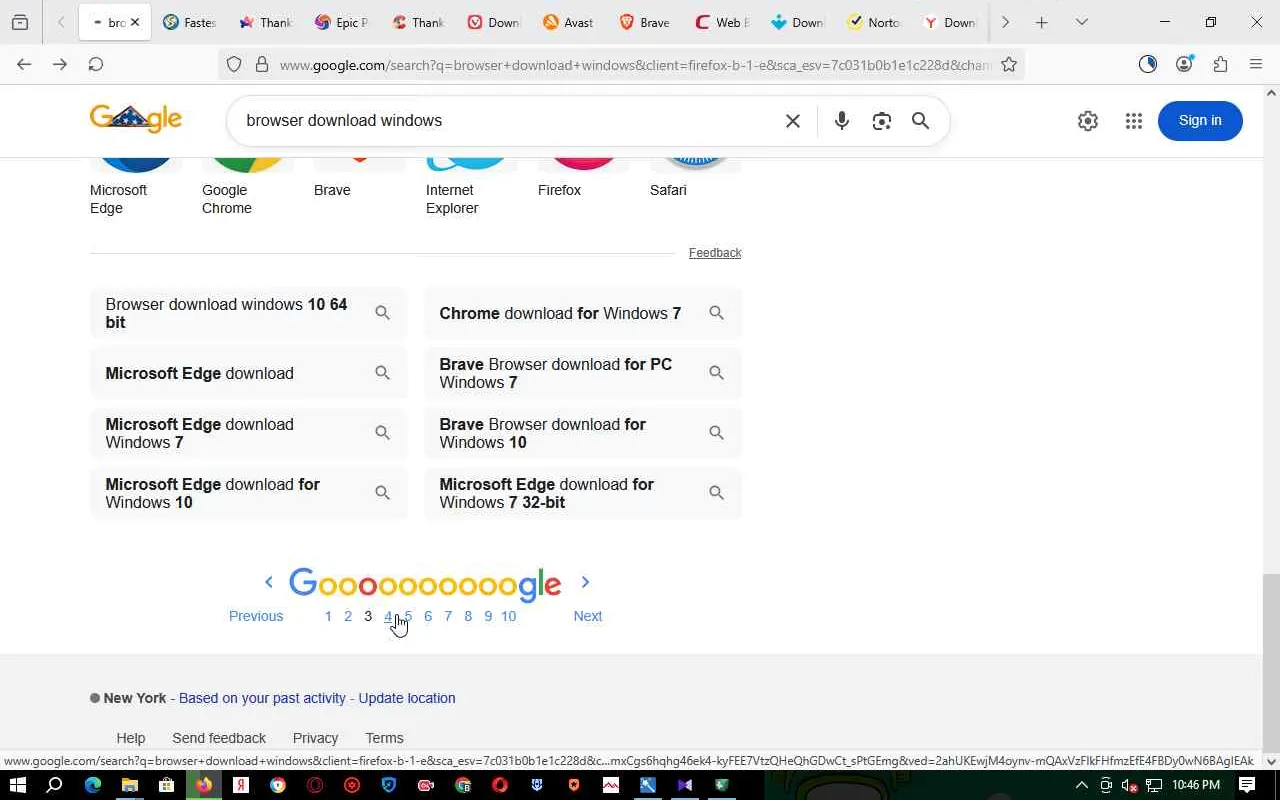
Task: Open the Firefox application menu
Action: click(x=1256, y=64)
